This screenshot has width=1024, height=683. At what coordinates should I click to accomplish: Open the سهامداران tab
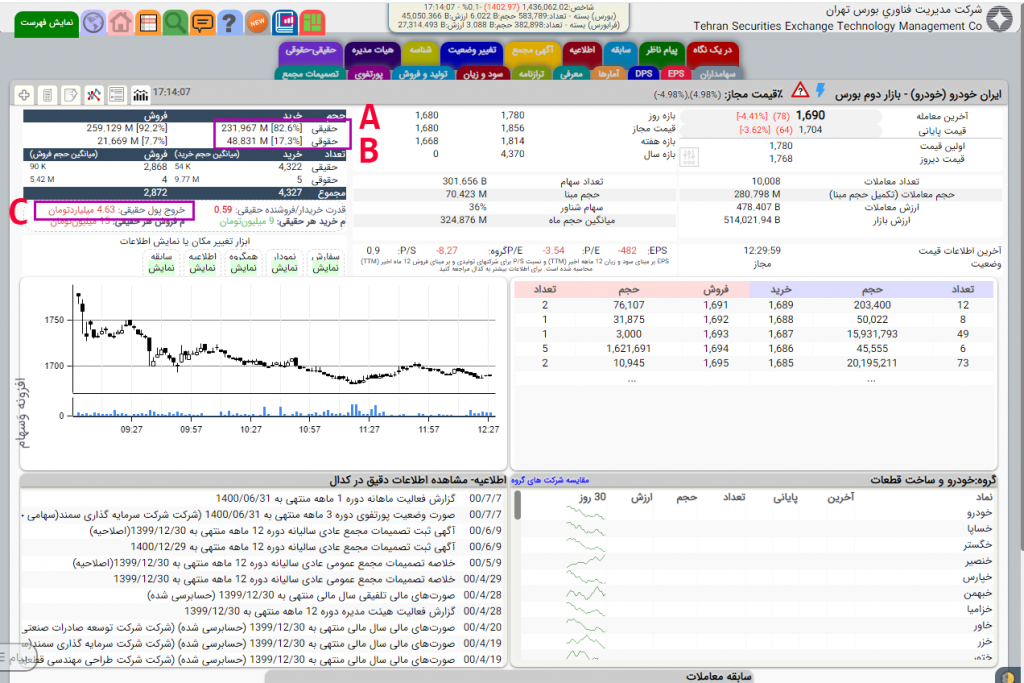tap(714, 73)
